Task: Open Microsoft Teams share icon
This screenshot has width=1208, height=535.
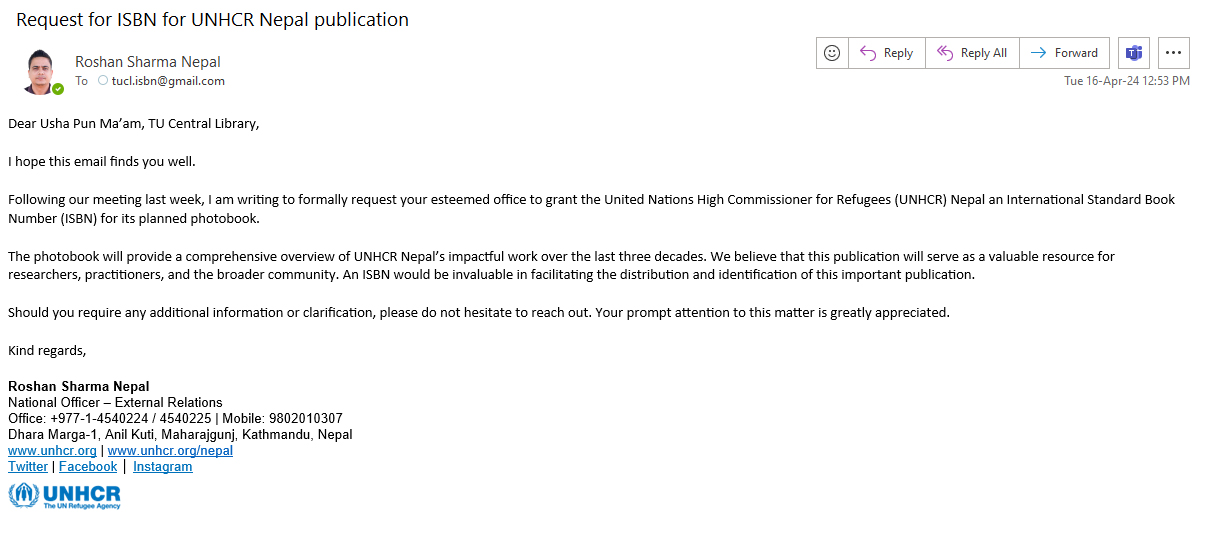Action: tap(1134, 53)
